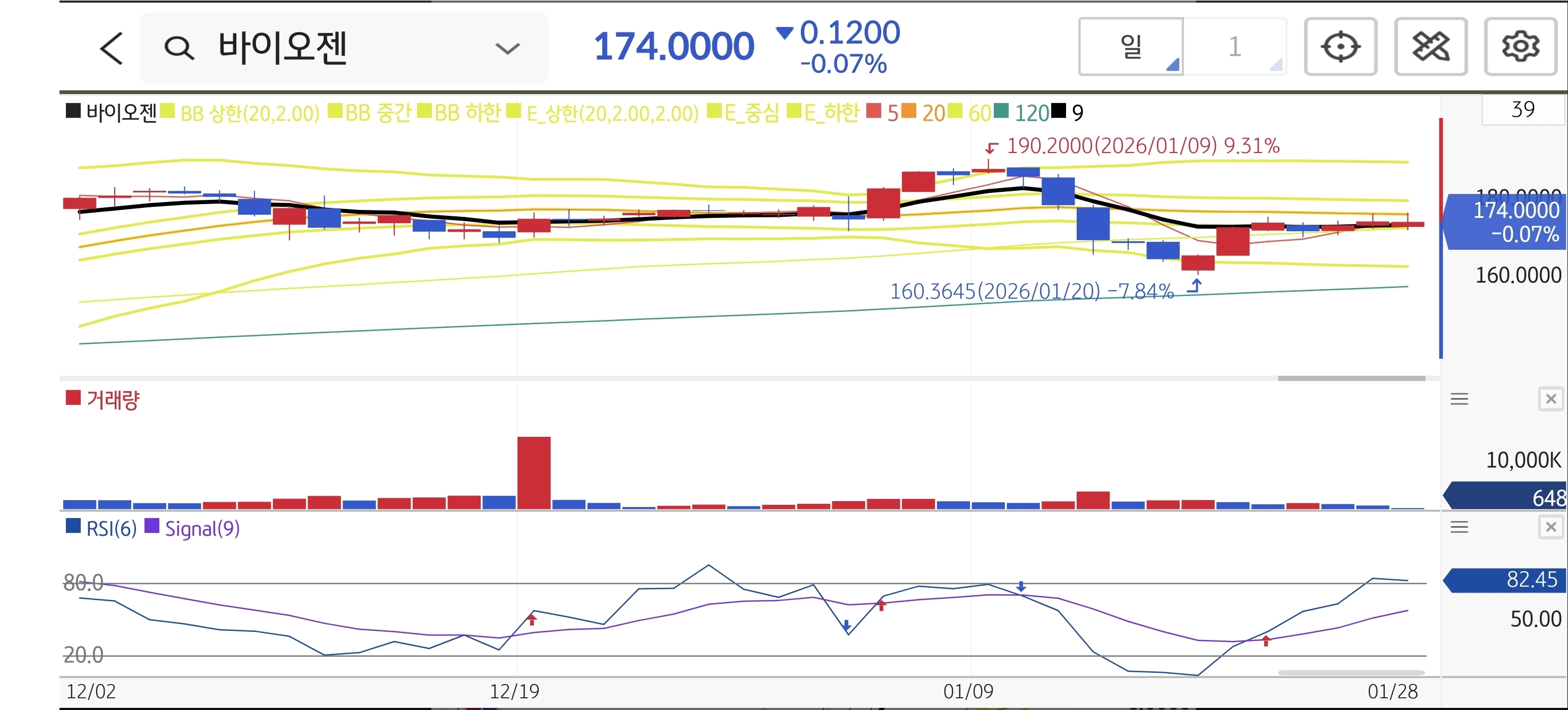Close the RSI indicator panel
This screenshot has height=710, width=1568.
coord(1550,527)
